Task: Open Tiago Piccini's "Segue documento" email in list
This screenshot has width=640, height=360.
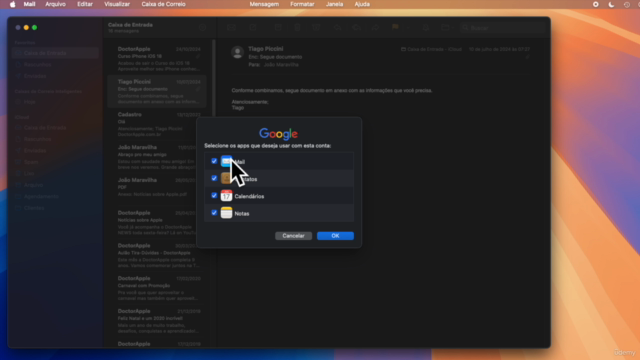Action: click(157, 91)
